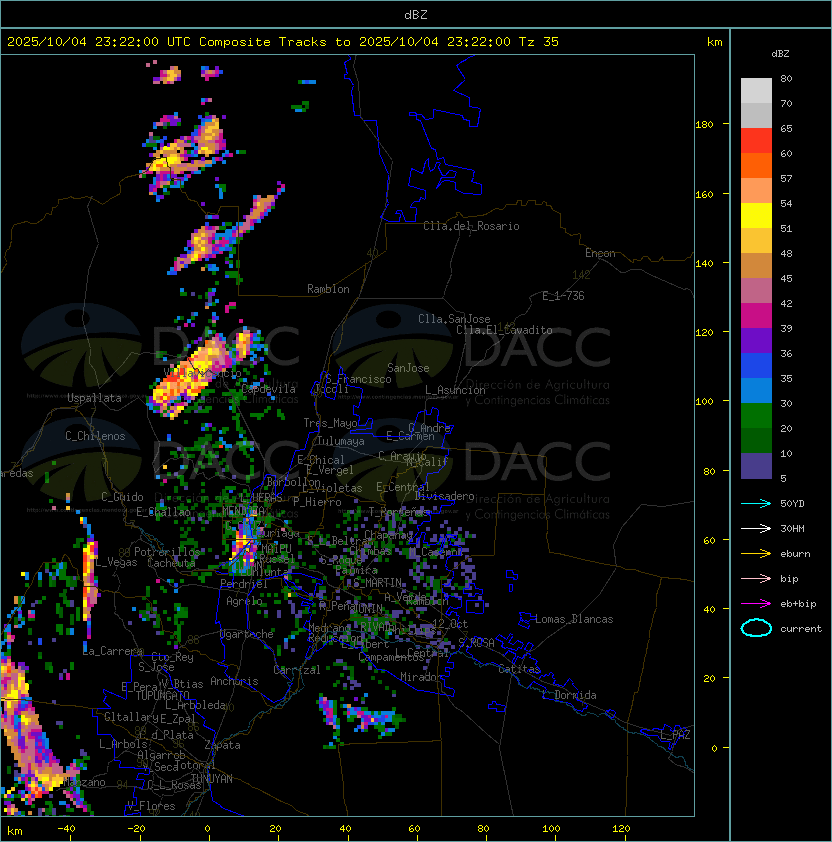Click the 'dBZ' title at top
Viewport: 832px width, 842px height.
tap(416, 15)
